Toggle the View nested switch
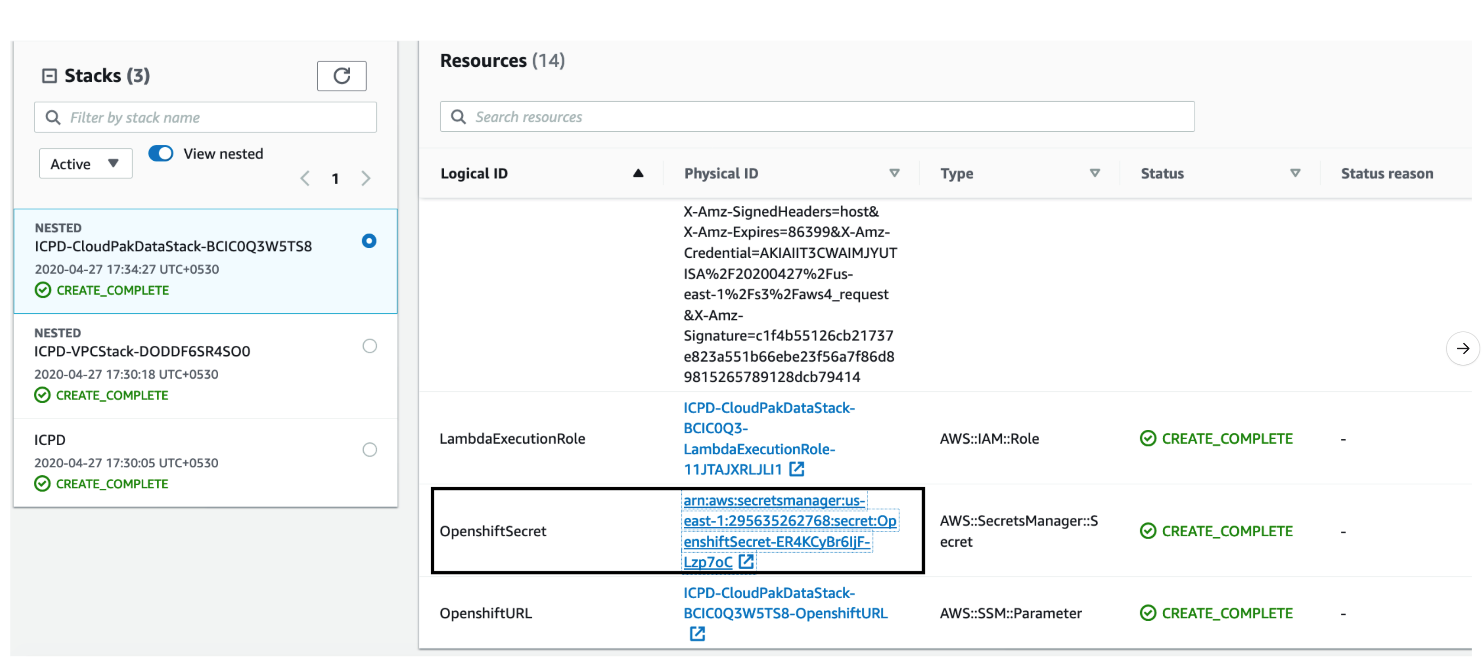 161,154
